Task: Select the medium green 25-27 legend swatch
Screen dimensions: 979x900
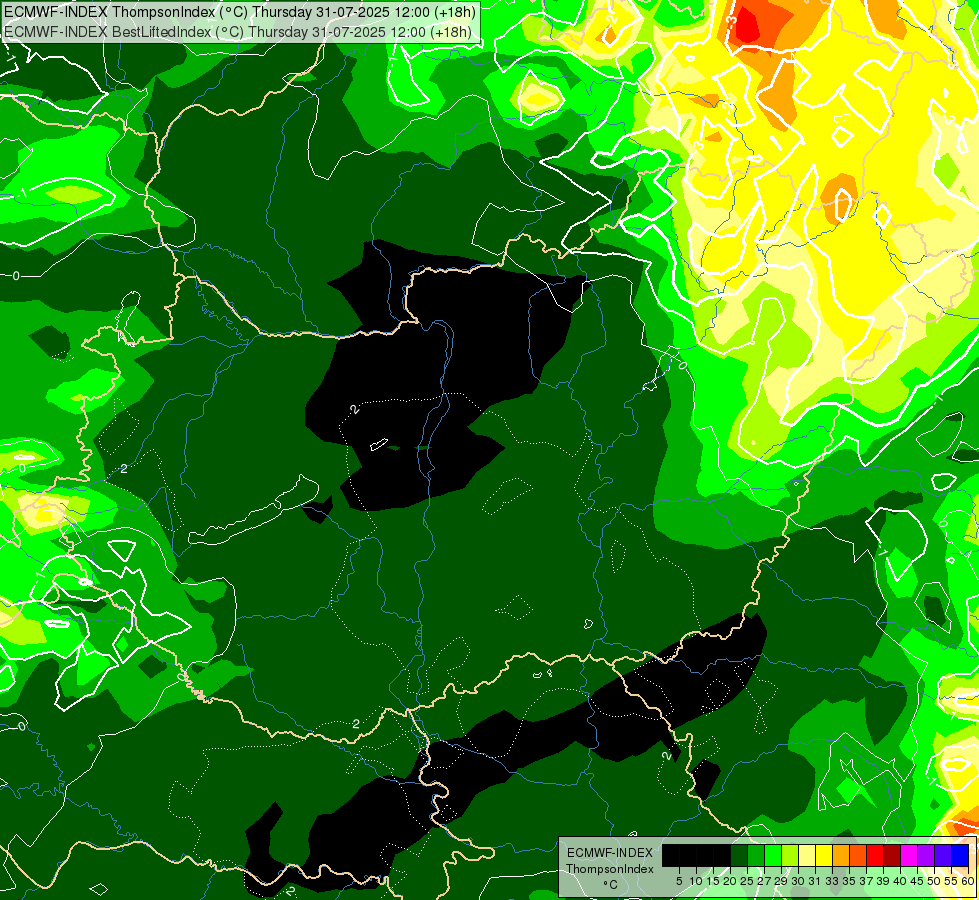Action: point(755,855)
